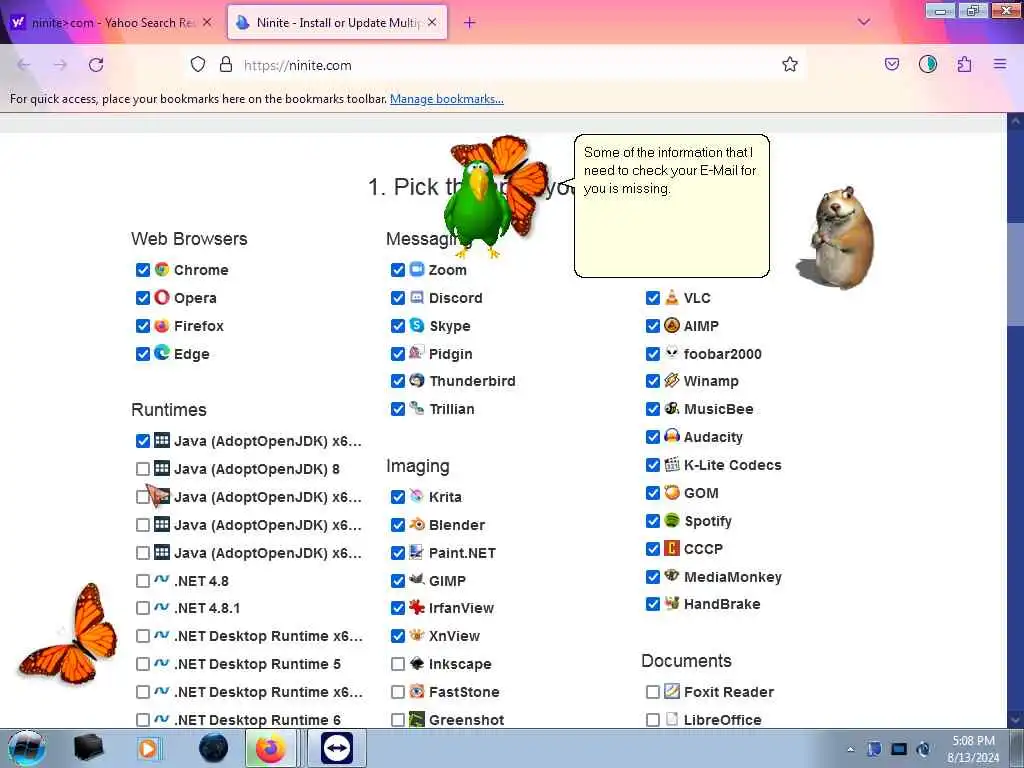Image resolution: width=1024 pixels, height=768 pixels.
Task: Check the FastStone checkbox
Action: tap(398, 692)
